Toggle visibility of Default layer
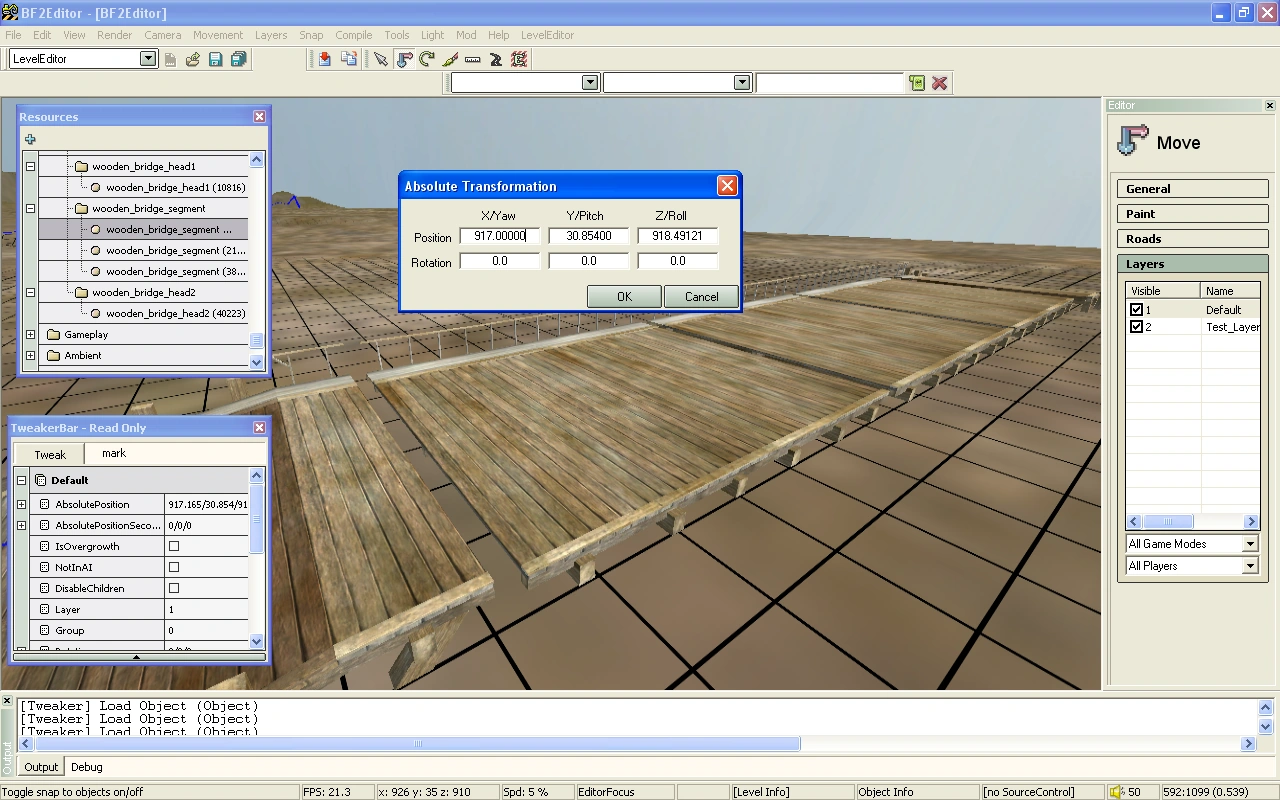This screenshot has width=1280, height=800. pyautogui.click(x=1136, y=310)
